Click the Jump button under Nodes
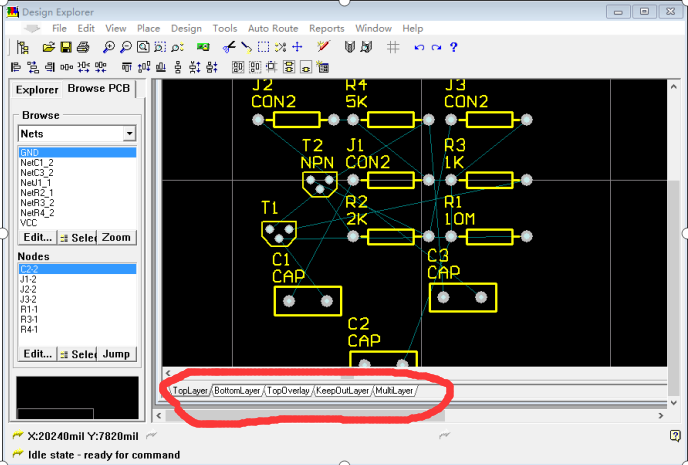Screen dimensions: 688x465 coord(116,354)
